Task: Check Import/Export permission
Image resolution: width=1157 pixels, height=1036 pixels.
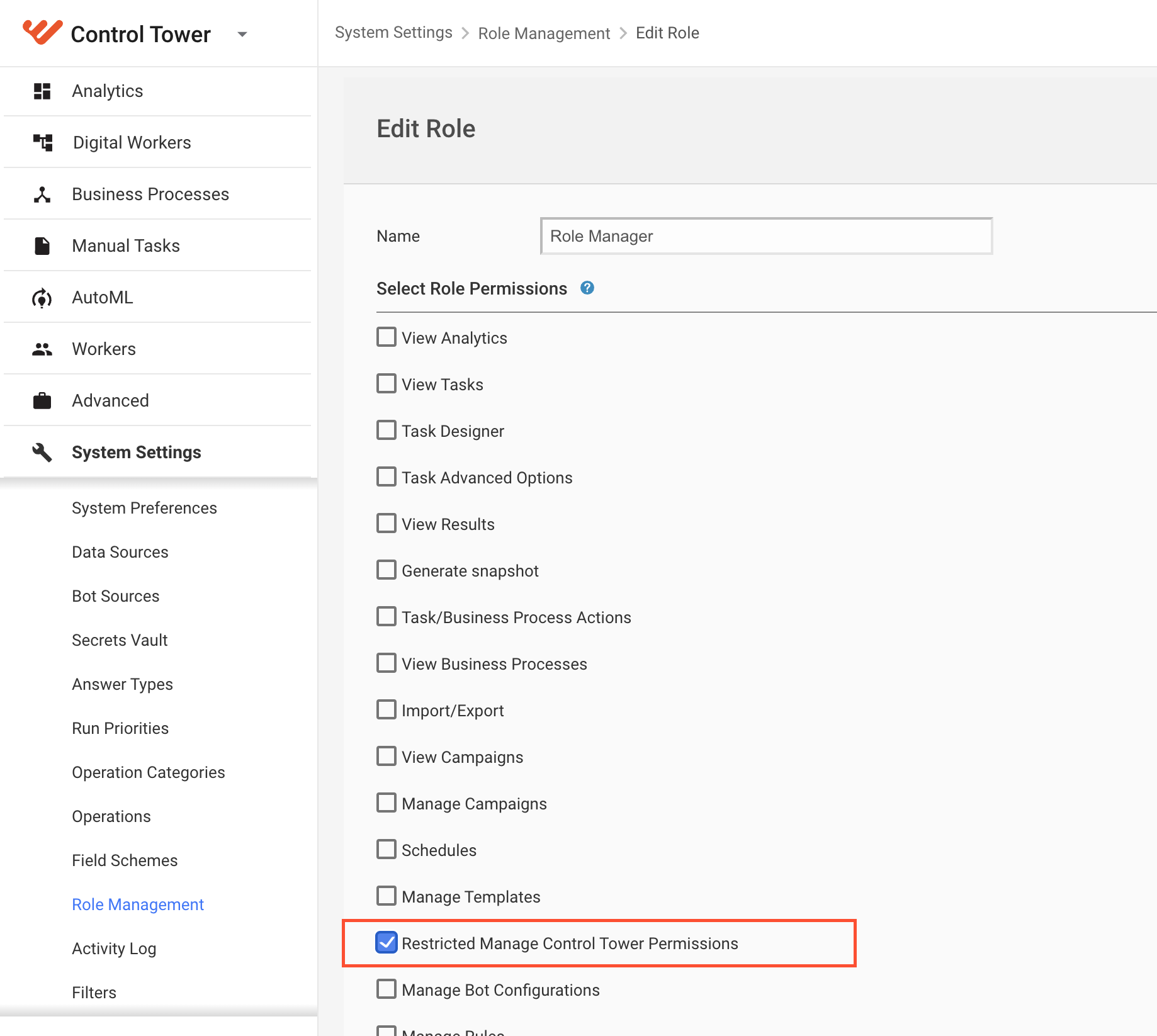Action: [387, 709]
